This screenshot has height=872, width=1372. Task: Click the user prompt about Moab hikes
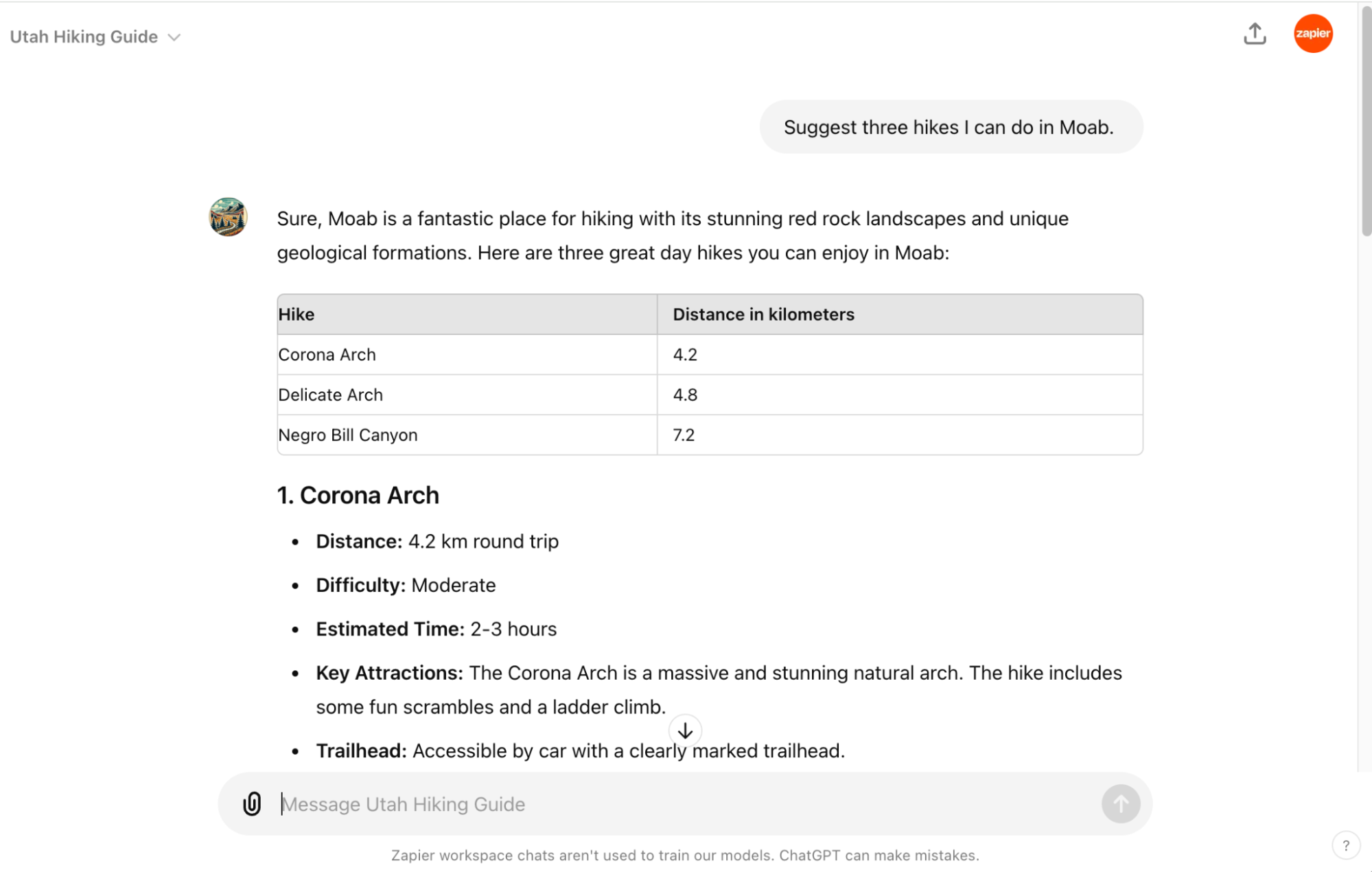click(x=949, y=127)
